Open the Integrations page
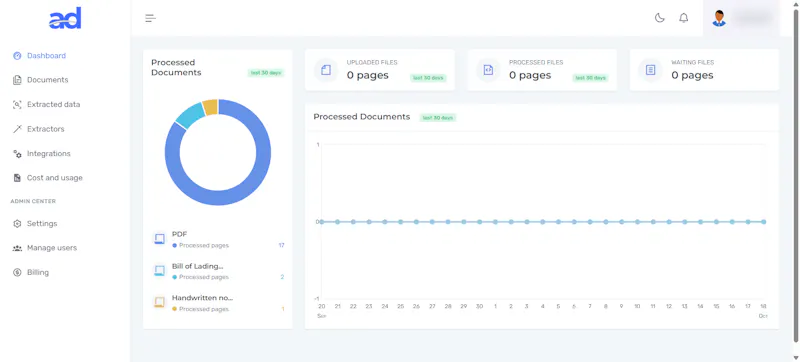The width and height of the screenshot is (800, 362). 49,153
